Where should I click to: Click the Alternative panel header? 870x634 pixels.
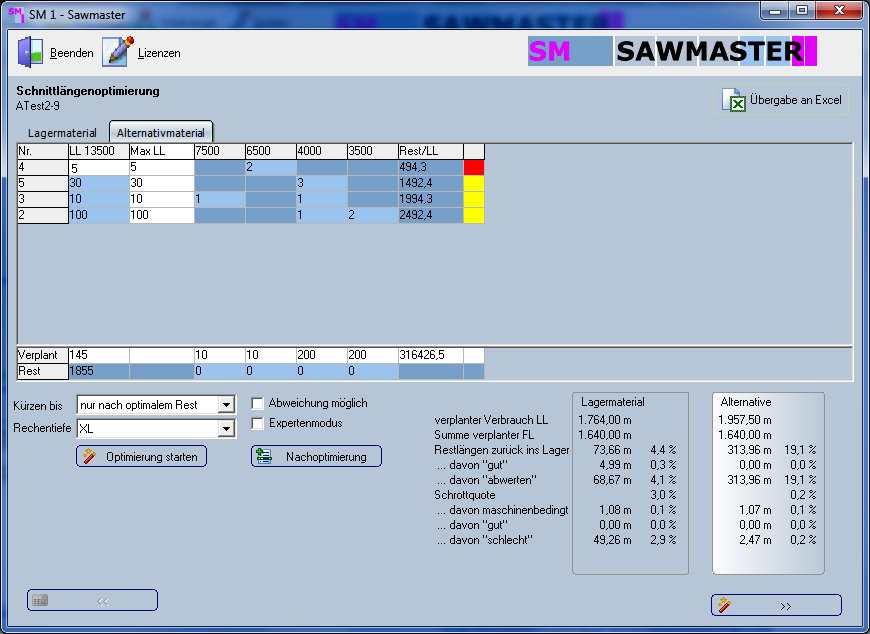tap(746, 402)
